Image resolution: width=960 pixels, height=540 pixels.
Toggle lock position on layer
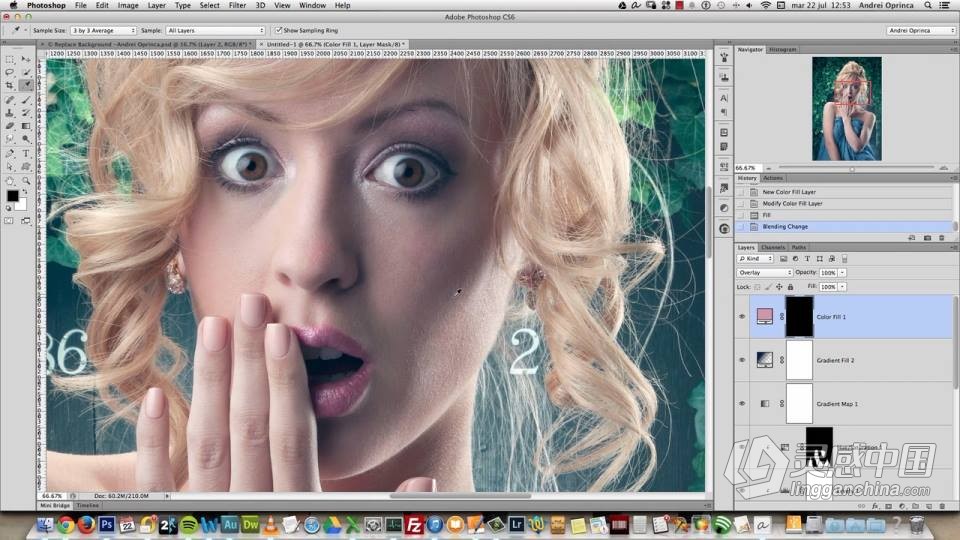tap(779, 287)
